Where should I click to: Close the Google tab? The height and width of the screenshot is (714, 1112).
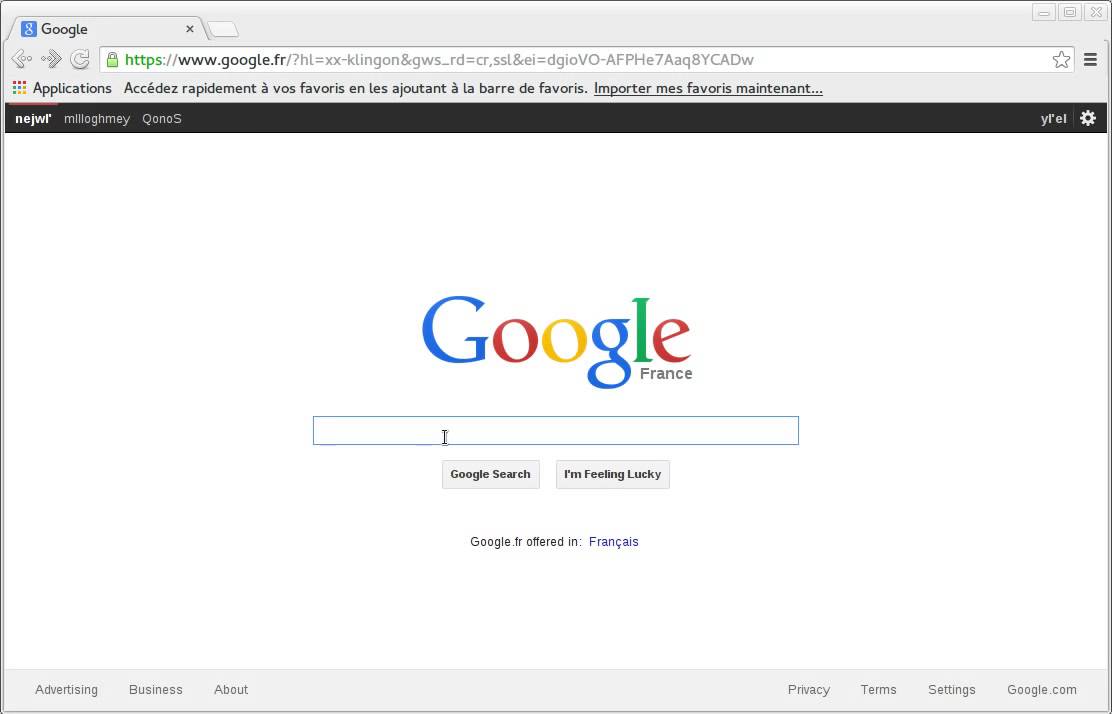[x=190, y=29]
